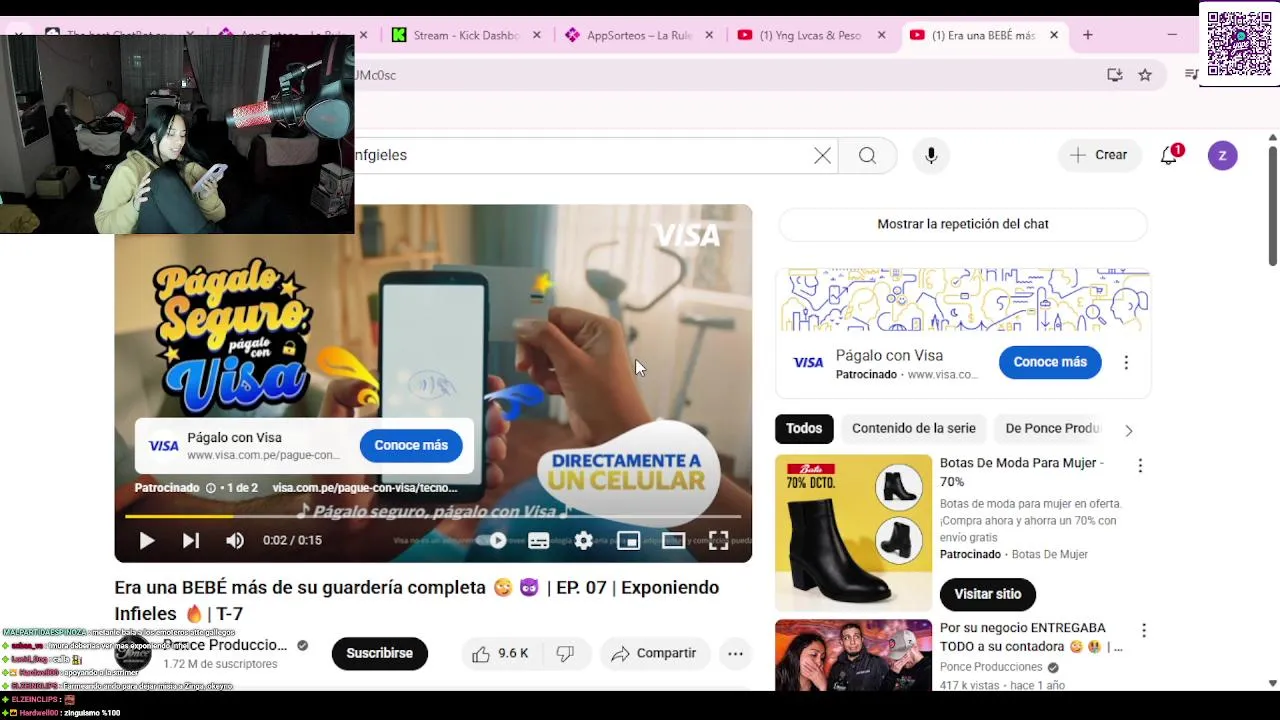Click 'Págalo con Visa' sidebar ad title
The height and width of the screenshot is (720, 1280).
click(x=889, y=355)
